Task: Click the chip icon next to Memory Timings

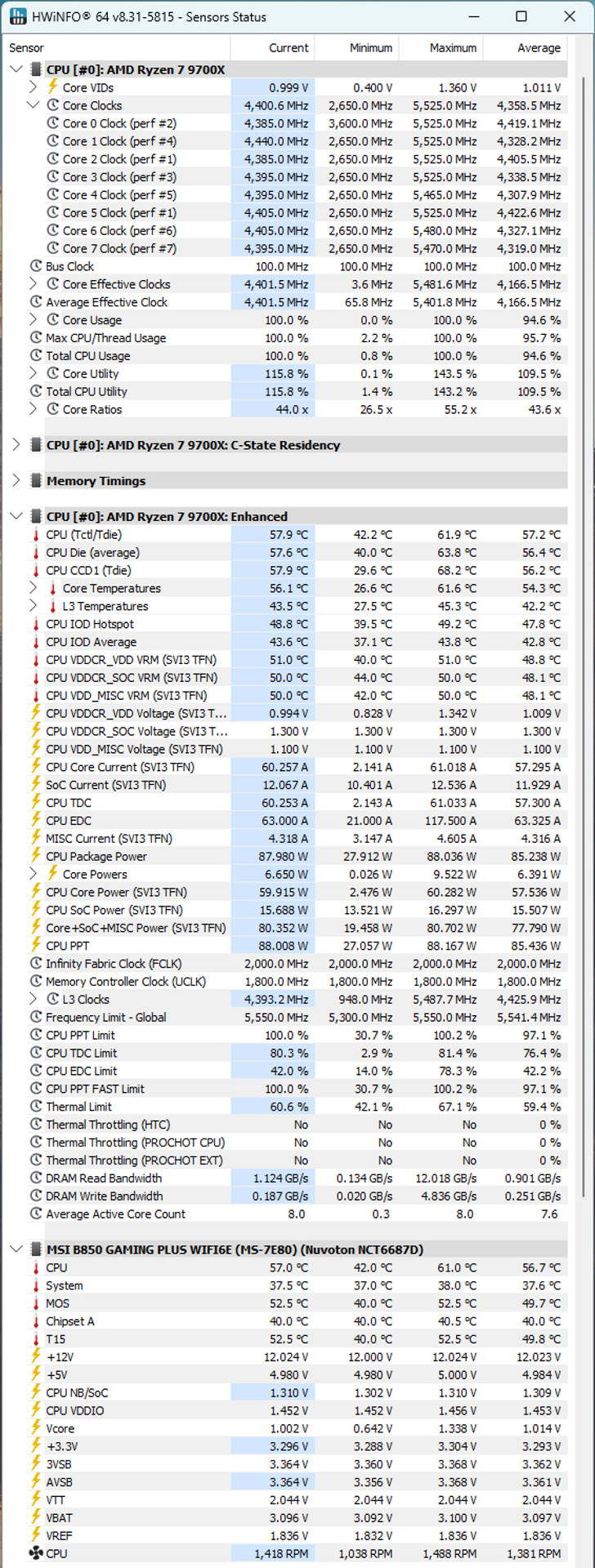Action: 36,481
